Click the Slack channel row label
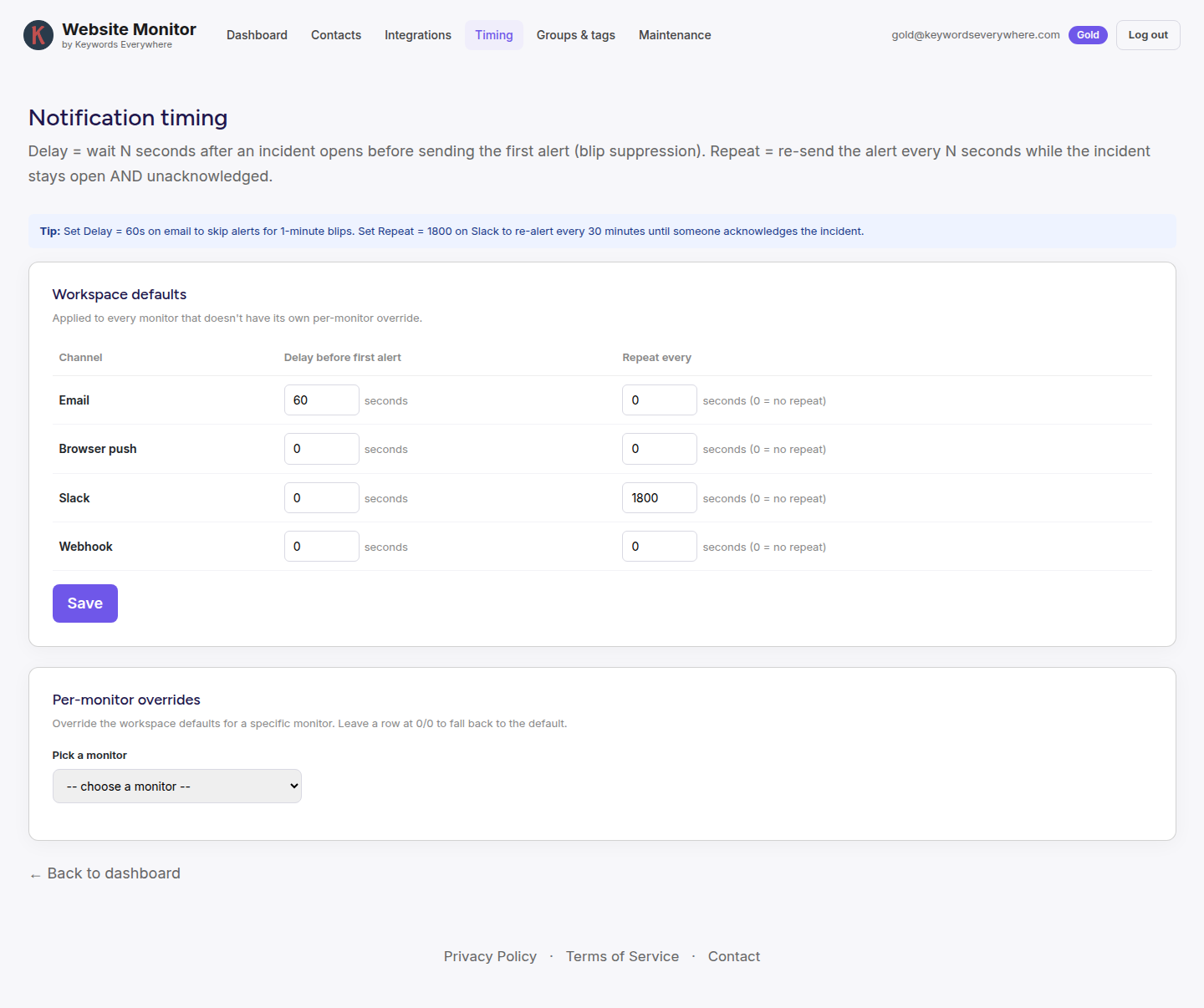This screenshot has width=1204, height=1008. click(x=74, y=498)
